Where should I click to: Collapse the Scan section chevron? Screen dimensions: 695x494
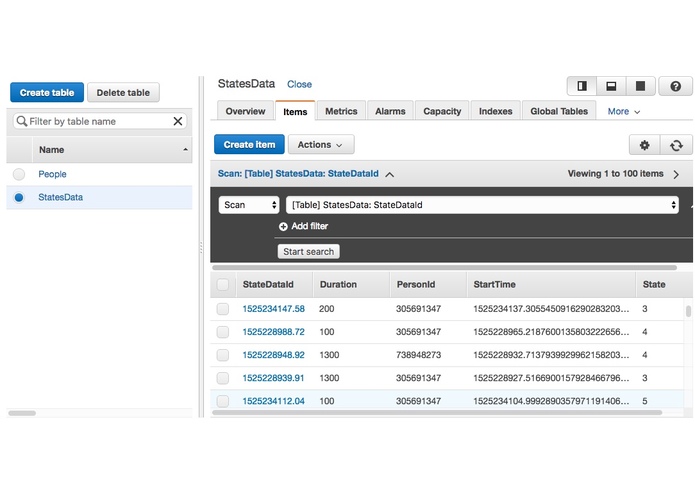[x=390, y=174]
